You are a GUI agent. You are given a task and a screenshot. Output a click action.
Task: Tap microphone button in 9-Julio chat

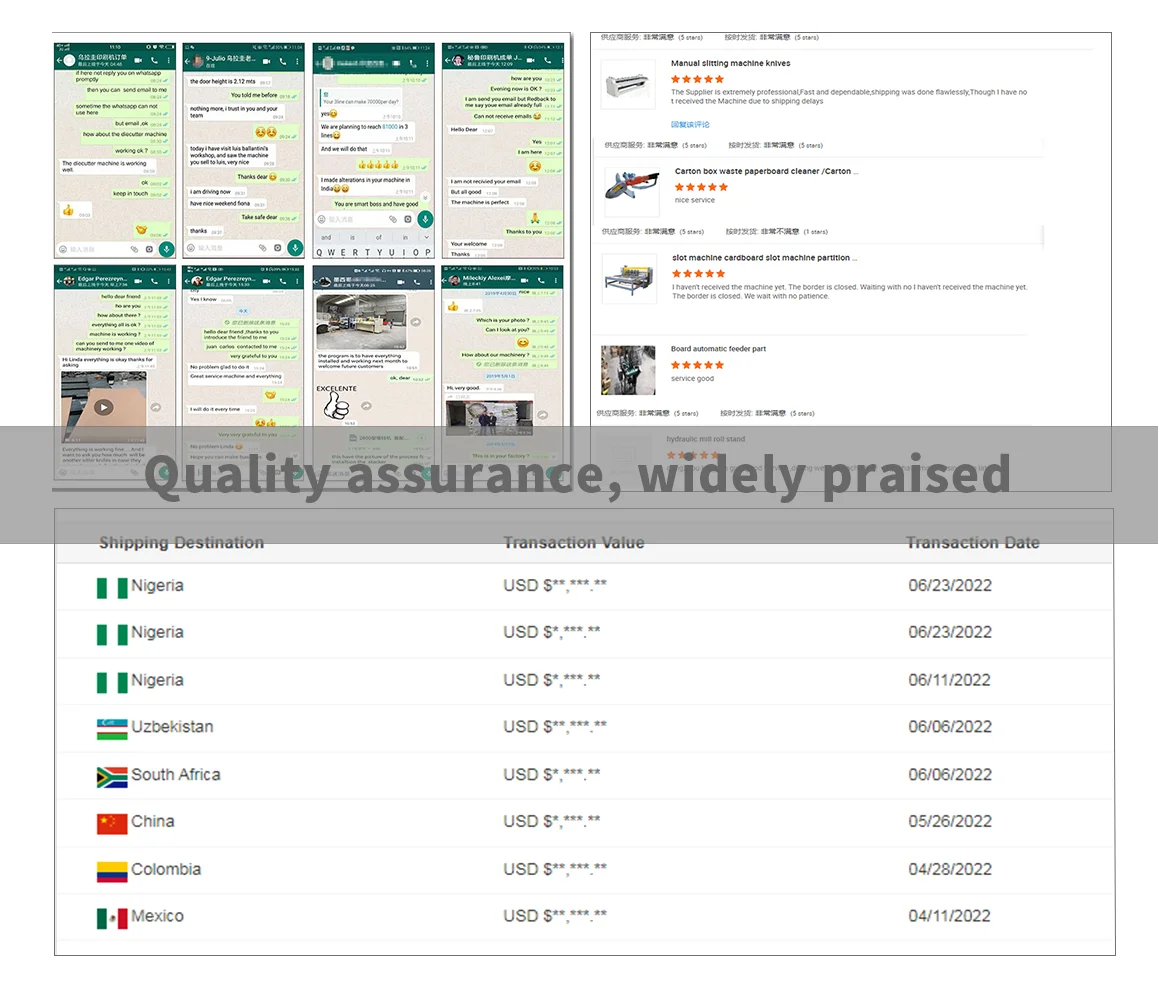(x=295, y=248)
